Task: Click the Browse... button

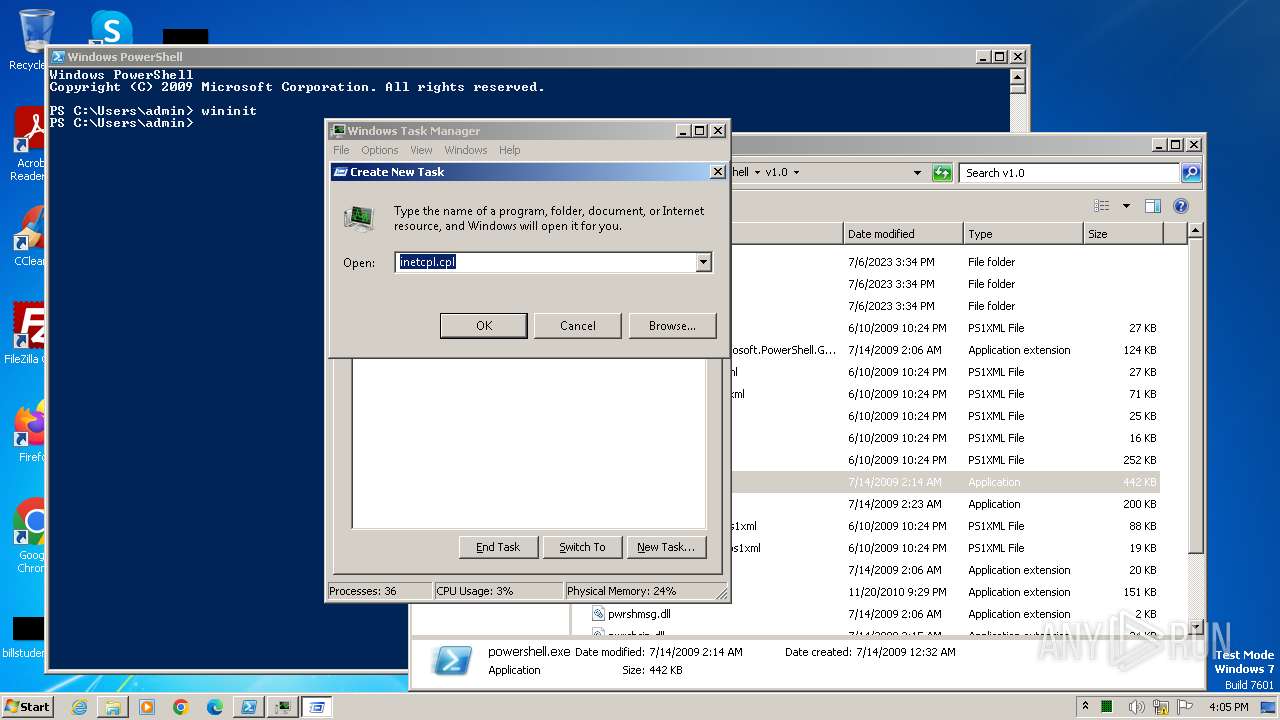Action: pos(672,325)
